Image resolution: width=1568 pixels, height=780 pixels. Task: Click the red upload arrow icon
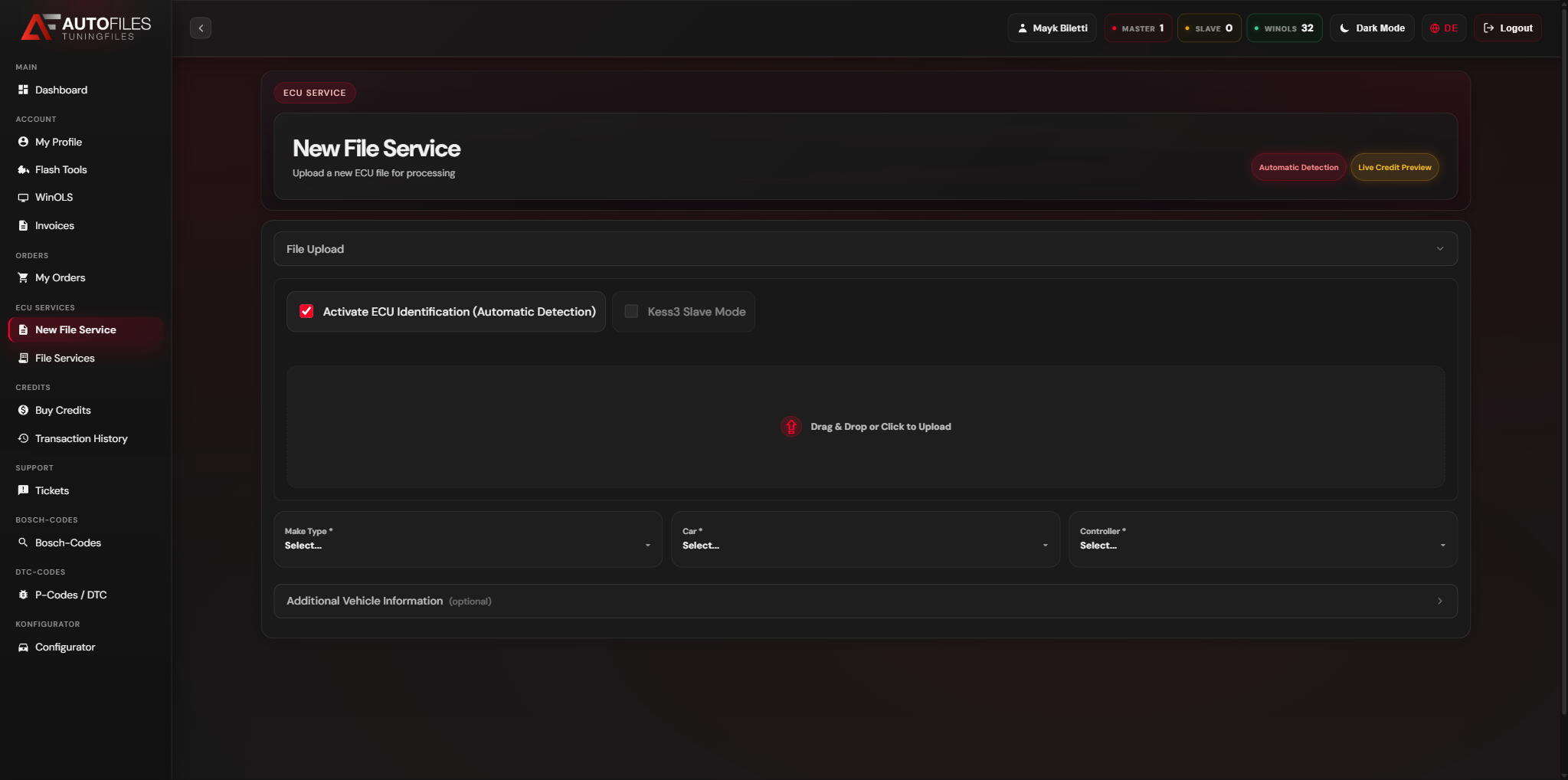click(791, 427)
